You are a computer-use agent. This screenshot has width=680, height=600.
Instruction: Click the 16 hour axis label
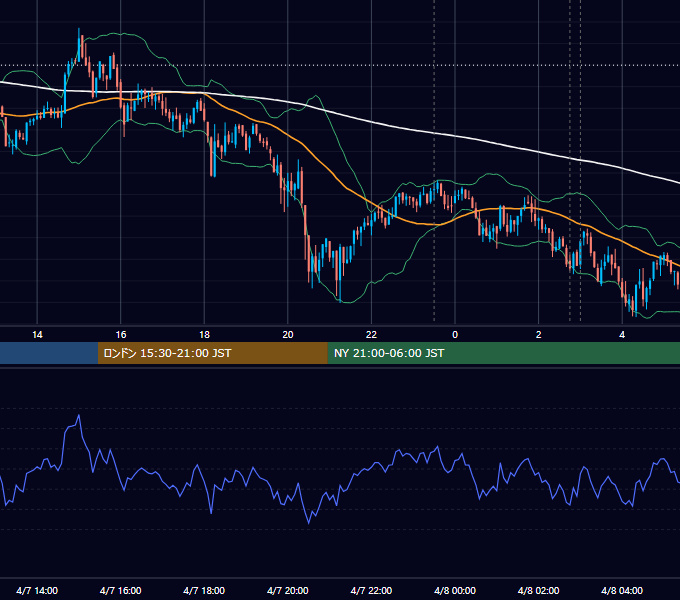point(121,335)
